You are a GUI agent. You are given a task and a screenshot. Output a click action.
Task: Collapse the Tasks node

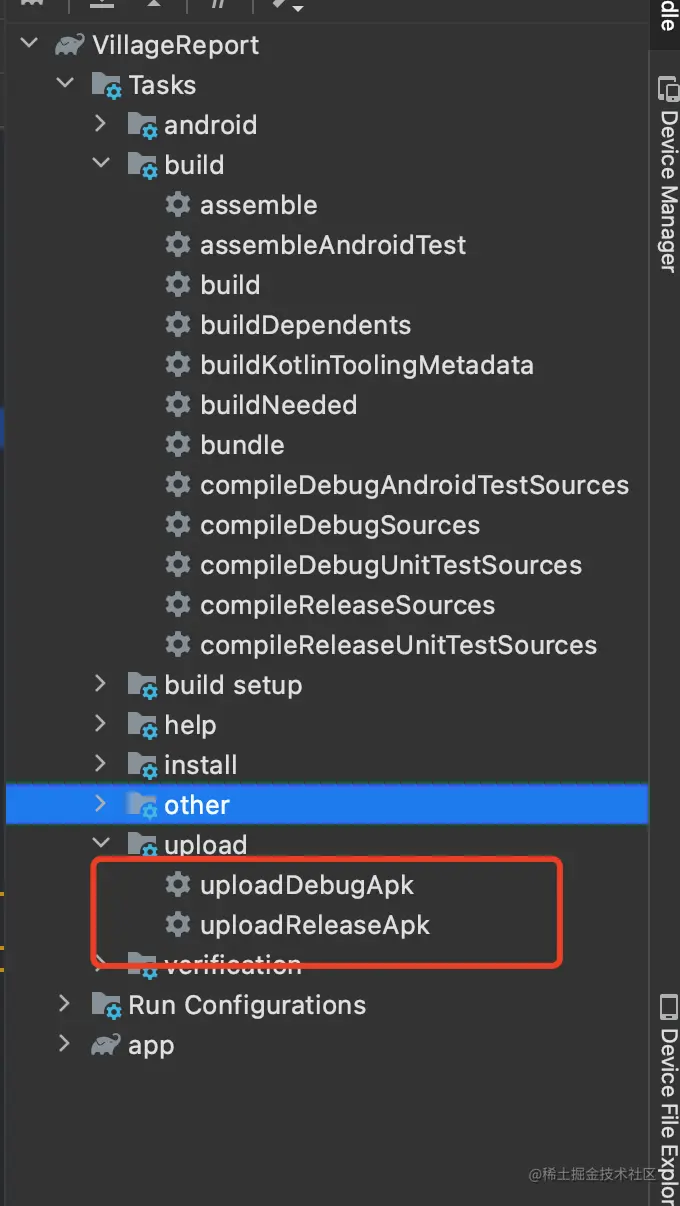pos(65,85)
